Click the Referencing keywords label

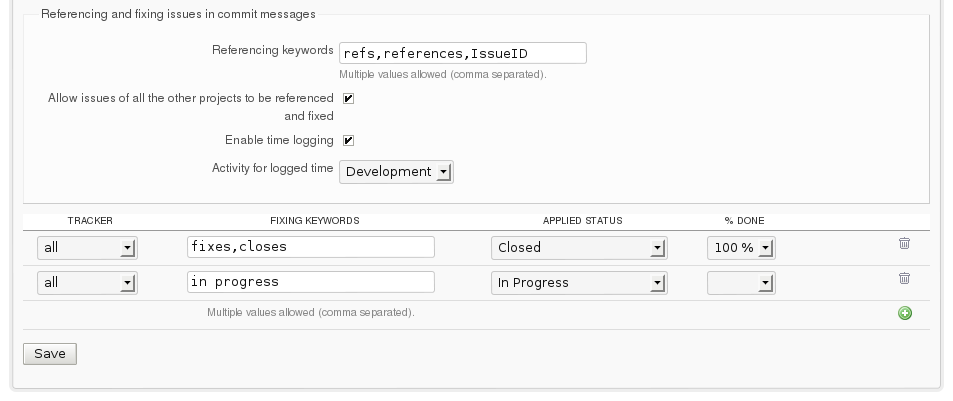click(x=273, y=50)
